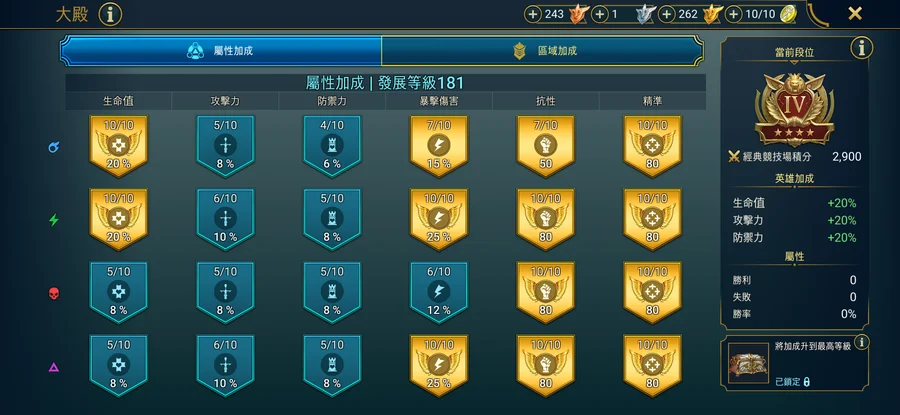Screen dimensions: 900x415
Task: Close the 大殿 screen with X
Action: point(855,14)
